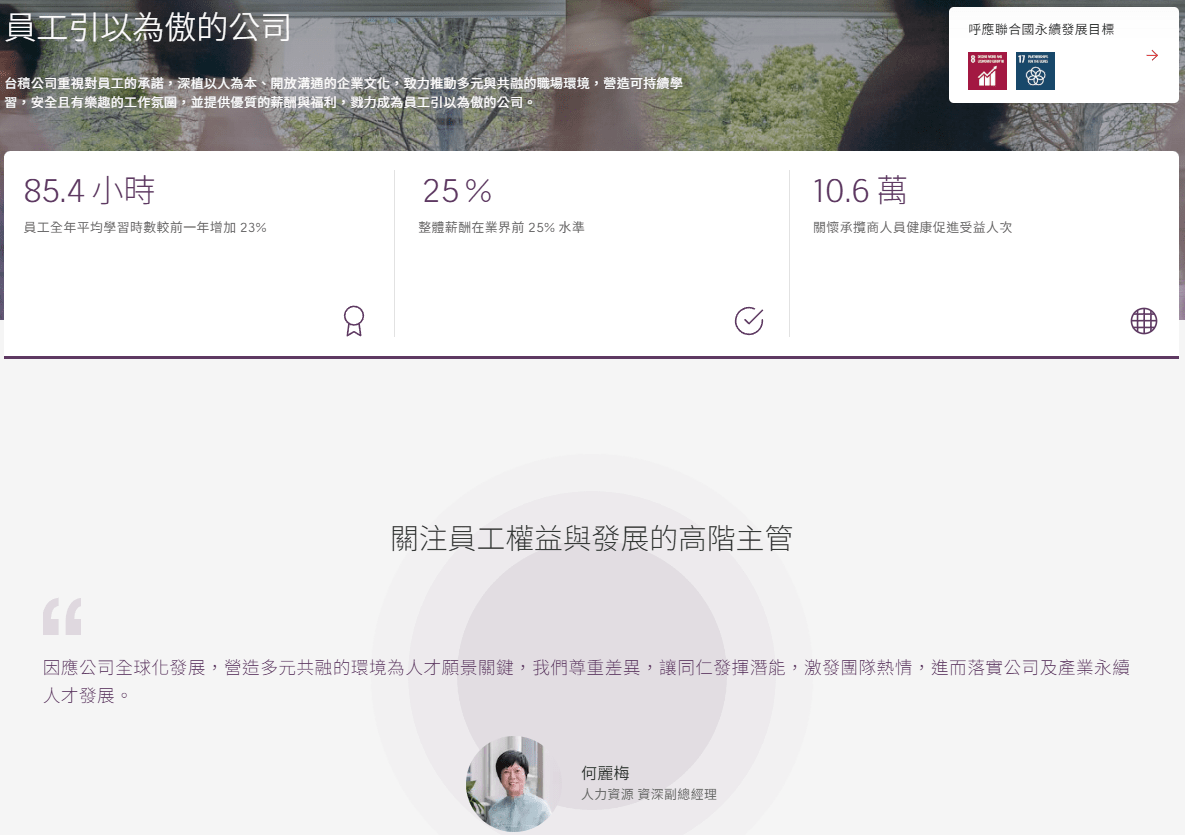Click the 呼應聯合國永續發展目標 card title
Screen dimensions: 1185x835
[1041, 29]
